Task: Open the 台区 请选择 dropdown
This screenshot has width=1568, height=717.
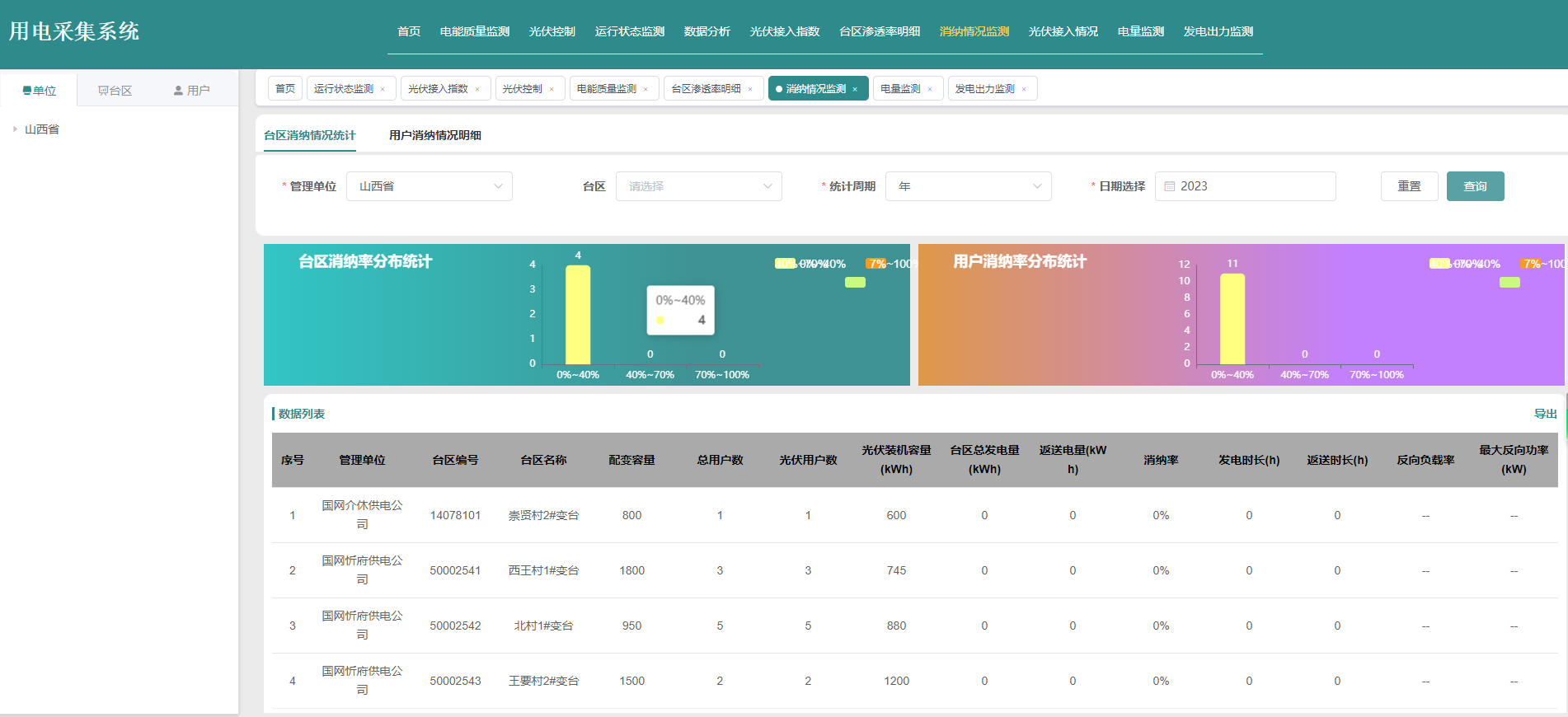Action: point(699,186)
